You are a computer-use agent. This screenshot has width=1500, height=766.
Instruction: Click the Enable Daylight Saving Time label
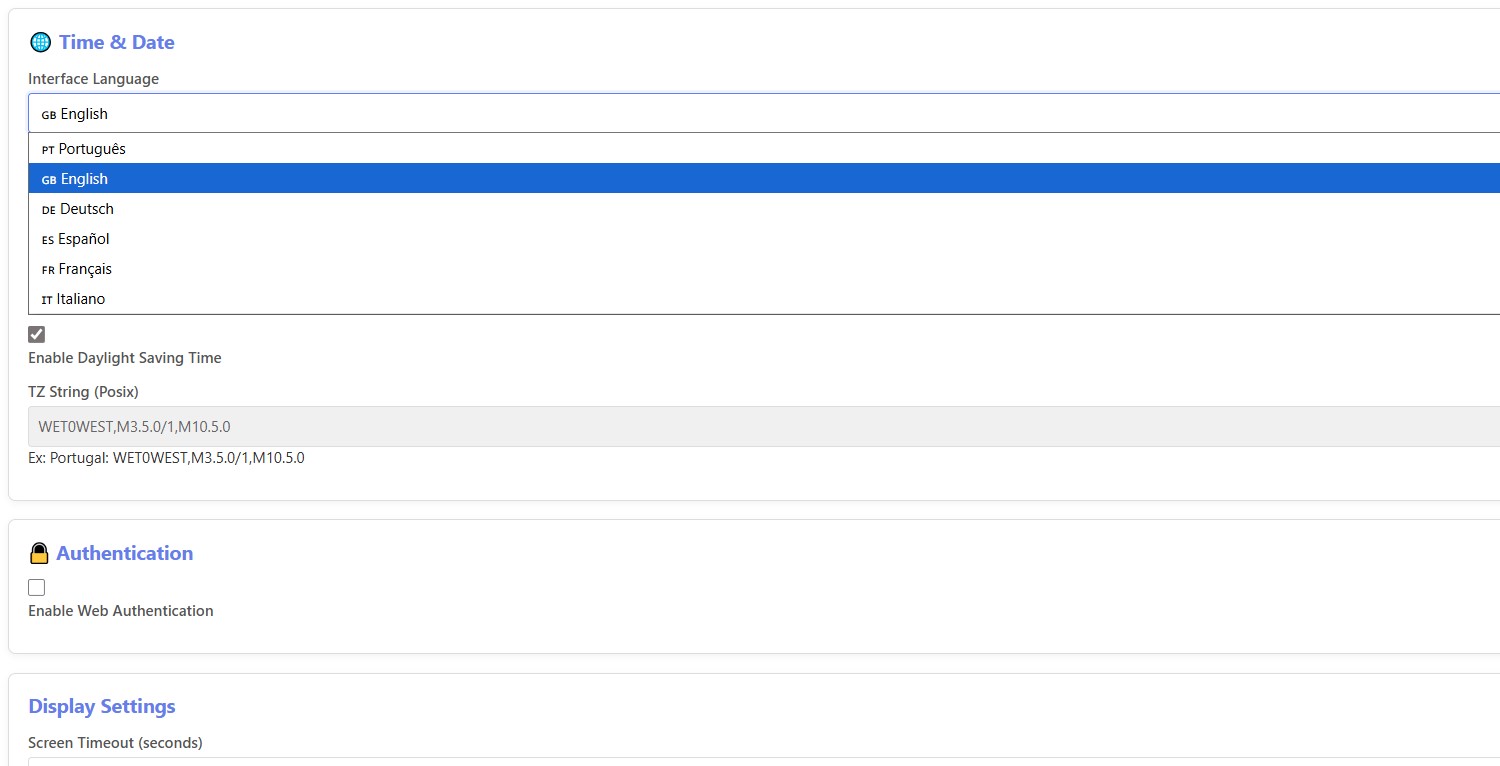[x=125, y=358]
